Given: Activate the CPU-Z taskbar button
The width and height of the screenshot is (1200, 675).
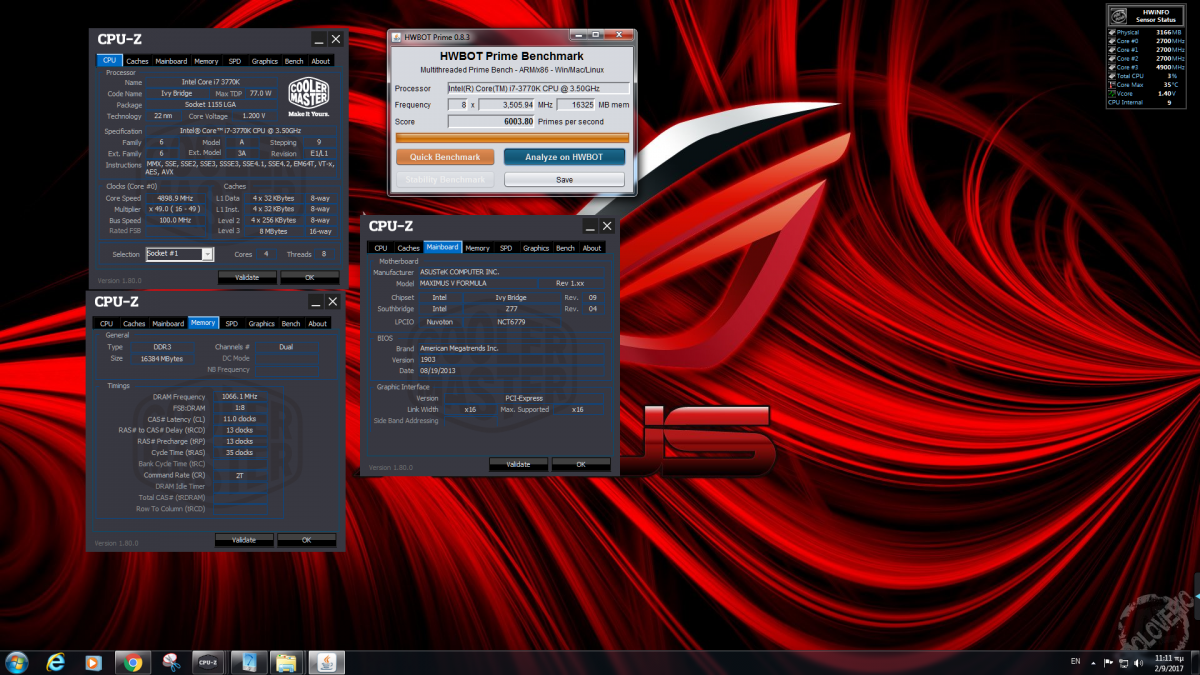Looking at the screenshot, I should pyautogui.click(x=208, y=661).
